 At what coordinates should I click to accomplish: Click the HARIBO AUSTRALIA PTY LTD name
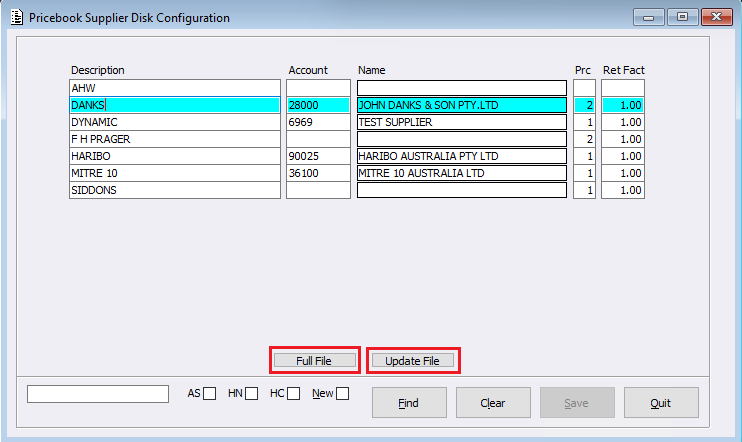point(462,156)
